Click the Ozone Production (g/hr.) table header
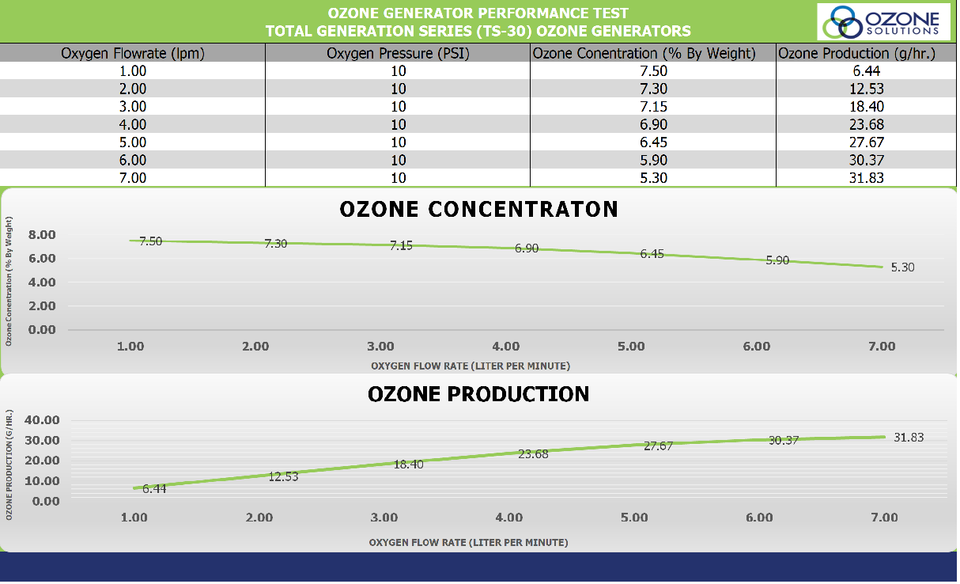 click(856, 53)
